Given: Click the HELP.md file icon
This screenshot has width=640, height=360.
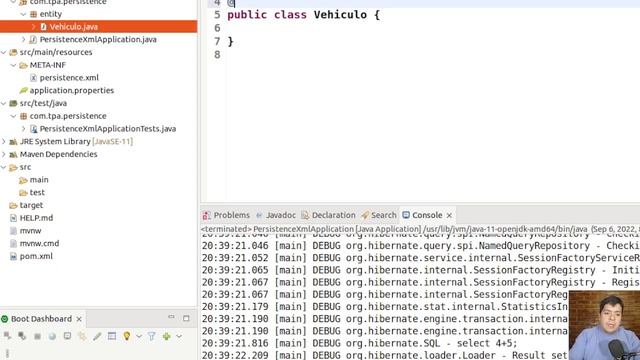Looking at the screenshot, I should click(x=13, y=218).
